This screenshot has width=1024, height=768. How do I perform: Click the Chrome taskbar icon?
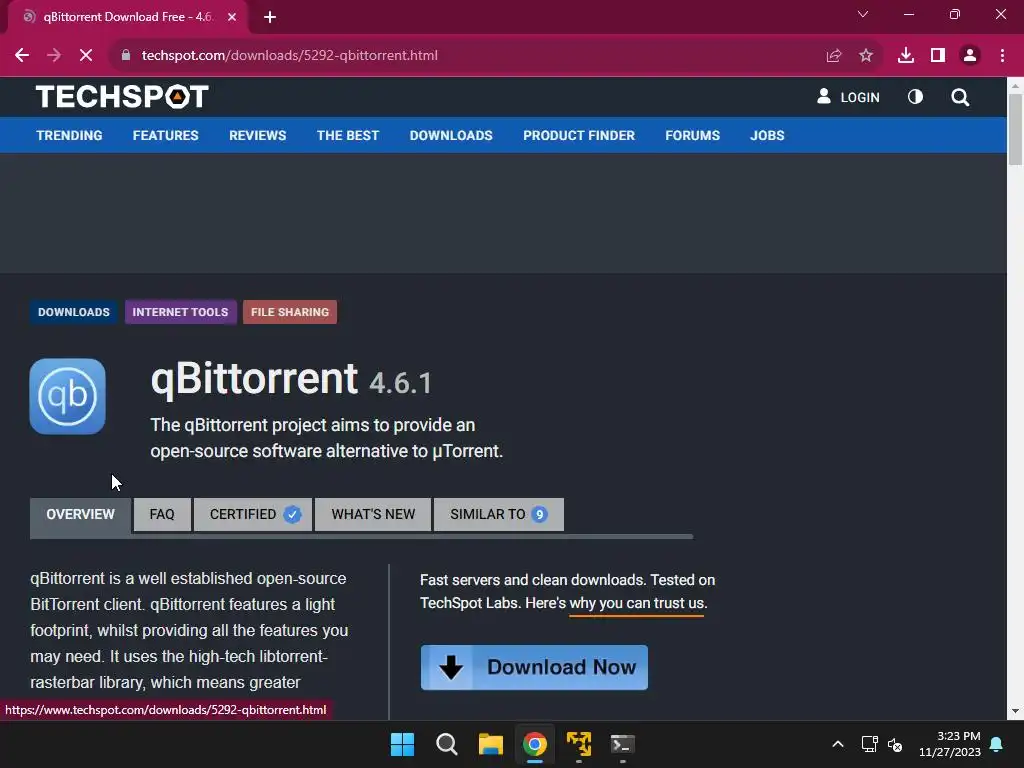pyautogui.click(x=534, y=744)
